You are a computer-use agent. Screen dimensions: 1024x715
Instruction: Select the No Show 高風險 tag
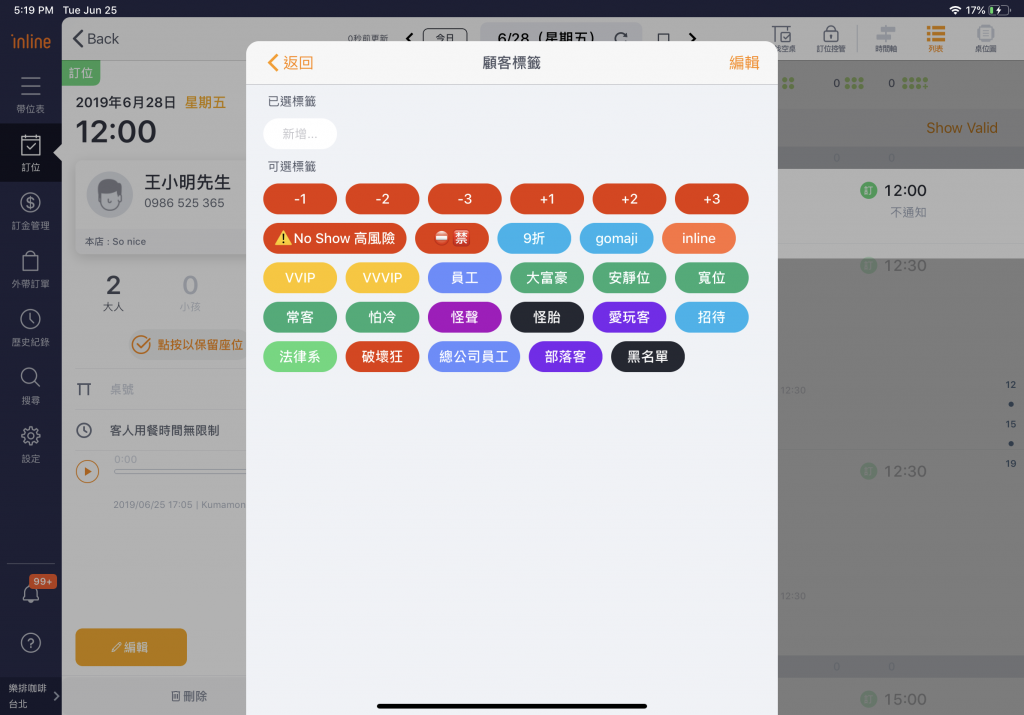coord(335,238)
